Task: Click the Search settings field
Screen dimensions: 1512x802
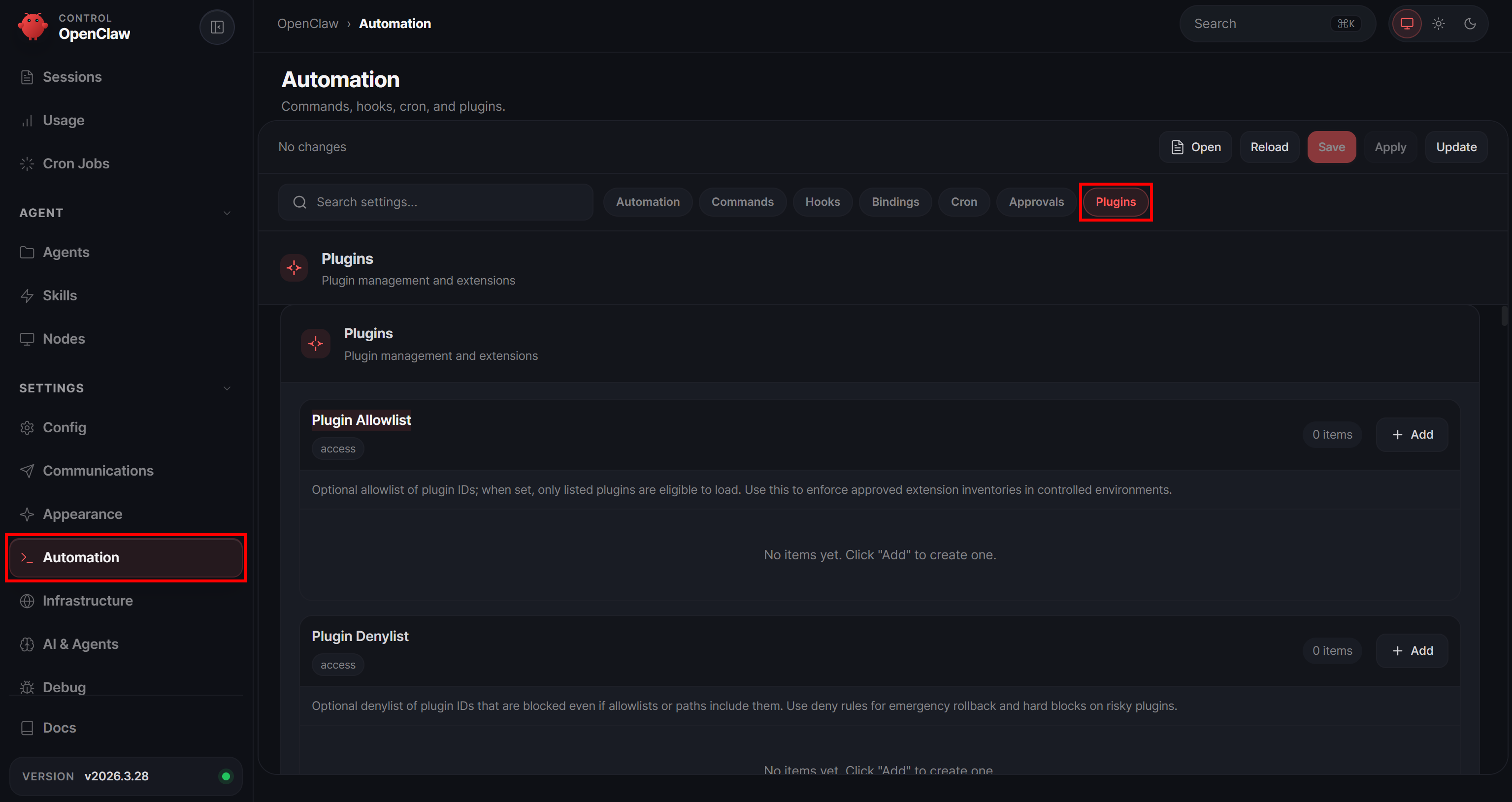Action: pyautogui.click(x=435, y=202)
